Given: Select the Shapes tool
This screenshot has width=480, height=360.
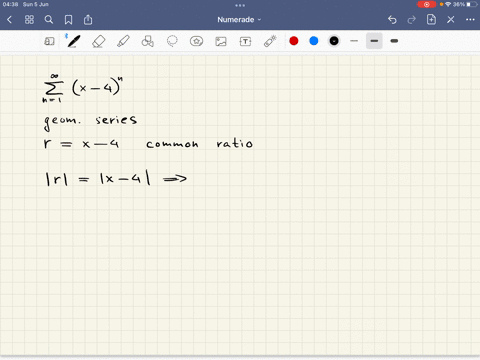Looking at the screenshot, I should [147, 41].
